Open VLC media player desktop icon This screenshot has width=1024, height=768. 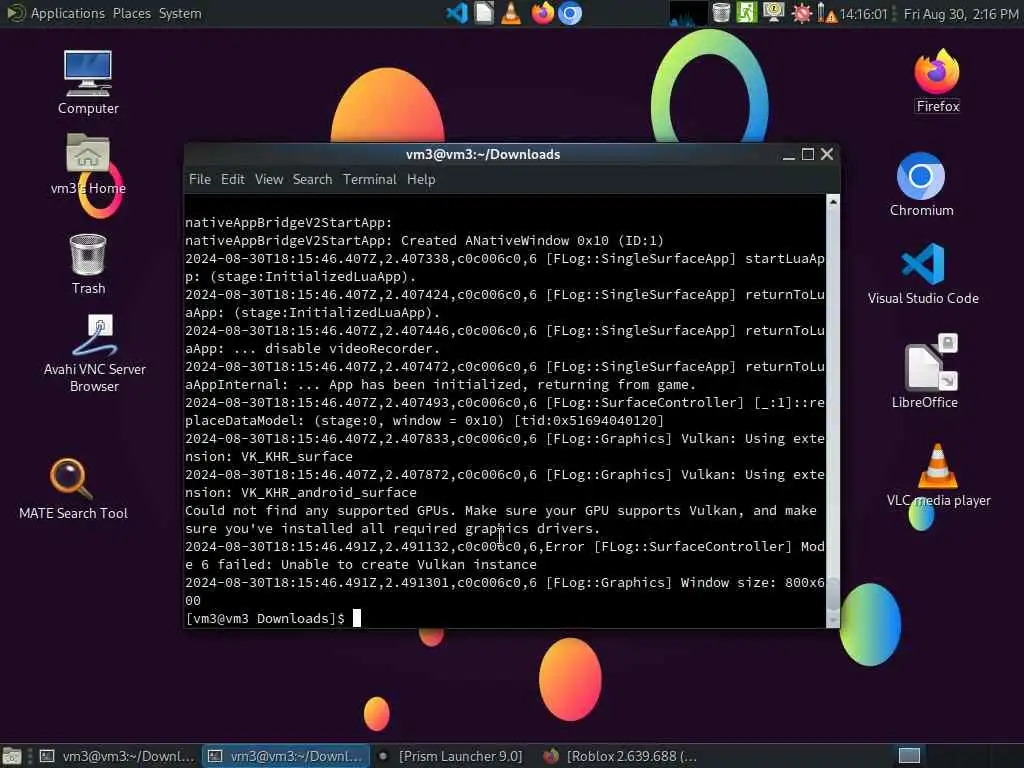[x=938, y=475]
